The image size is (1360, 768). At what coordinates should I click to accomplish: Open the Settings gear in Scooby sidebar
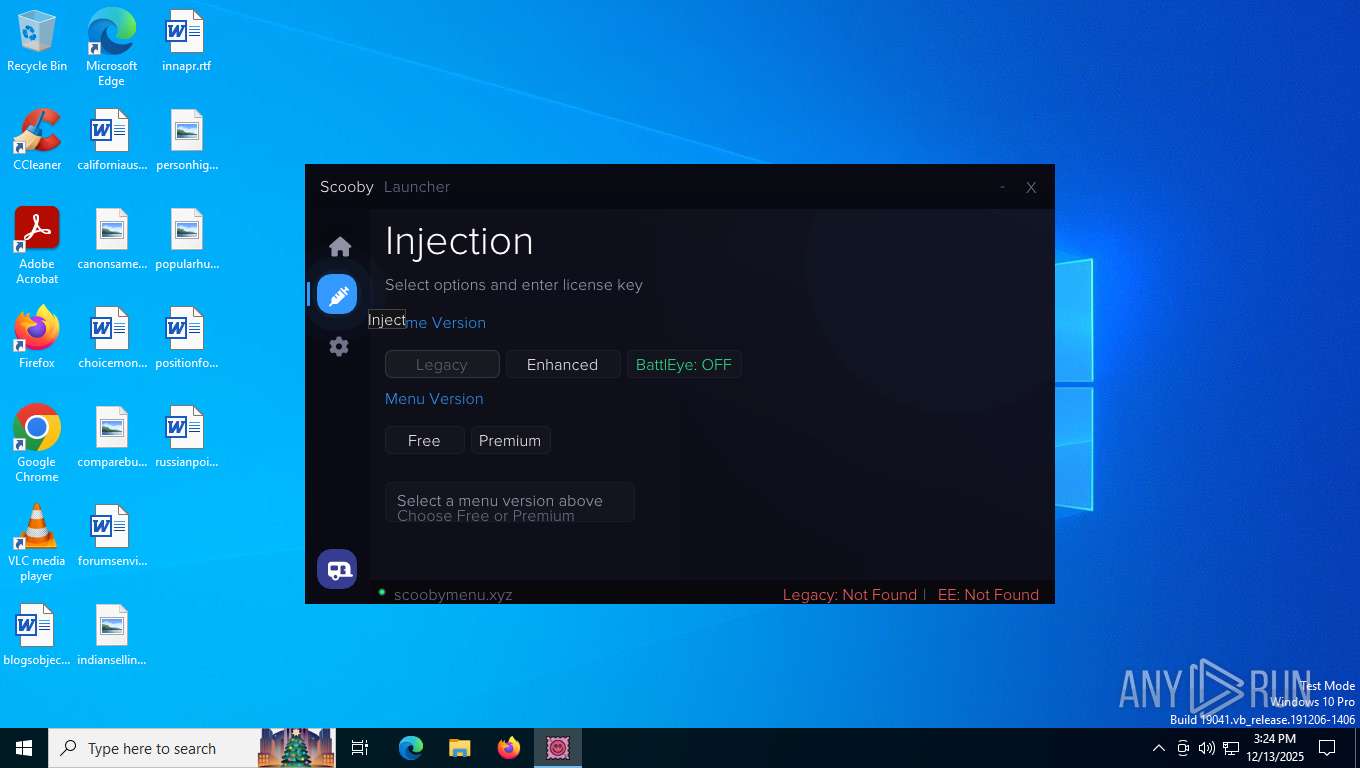[339, 347]
